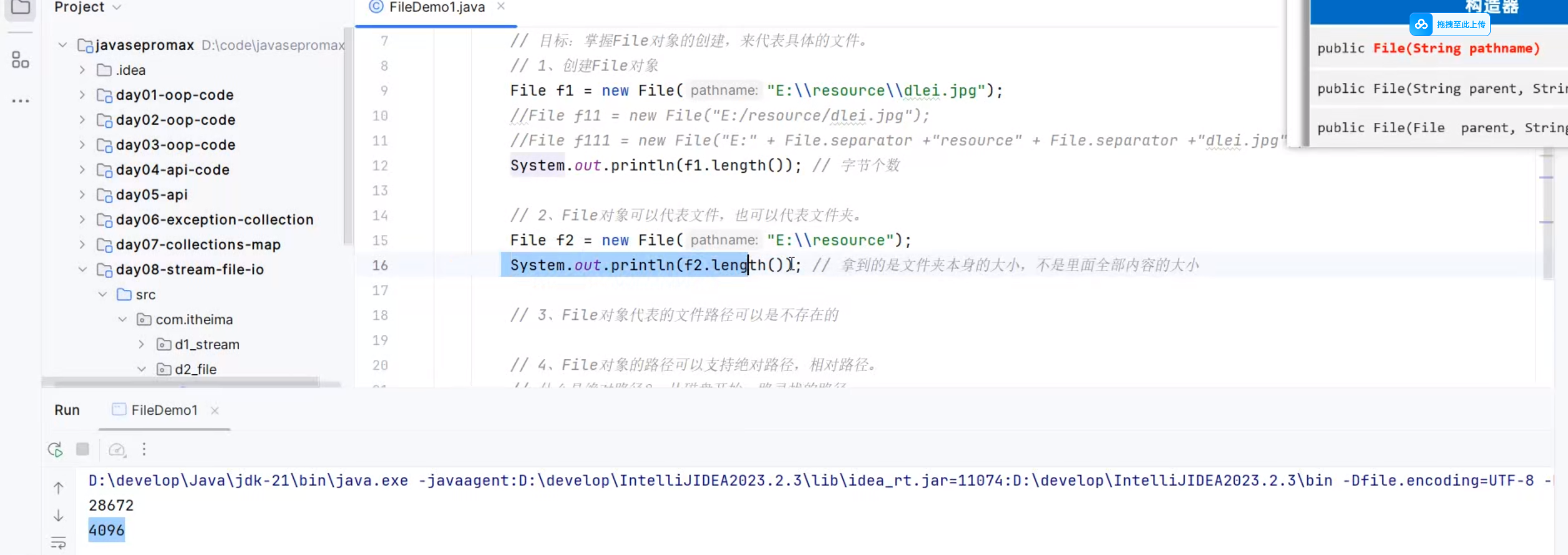This screenshot has height=555, width=1568.
Task: Collapse the d2_file package
Action: click(x=142, y=369)
